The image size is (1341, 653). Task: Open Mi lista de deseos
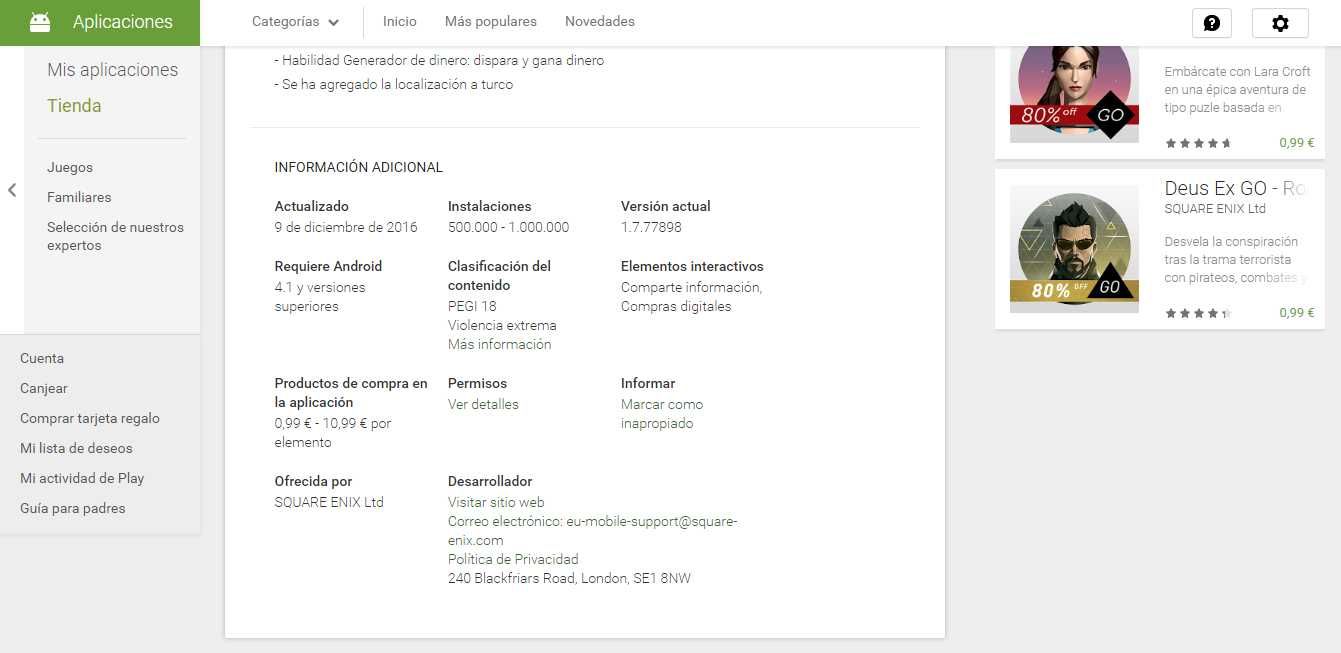76,448
